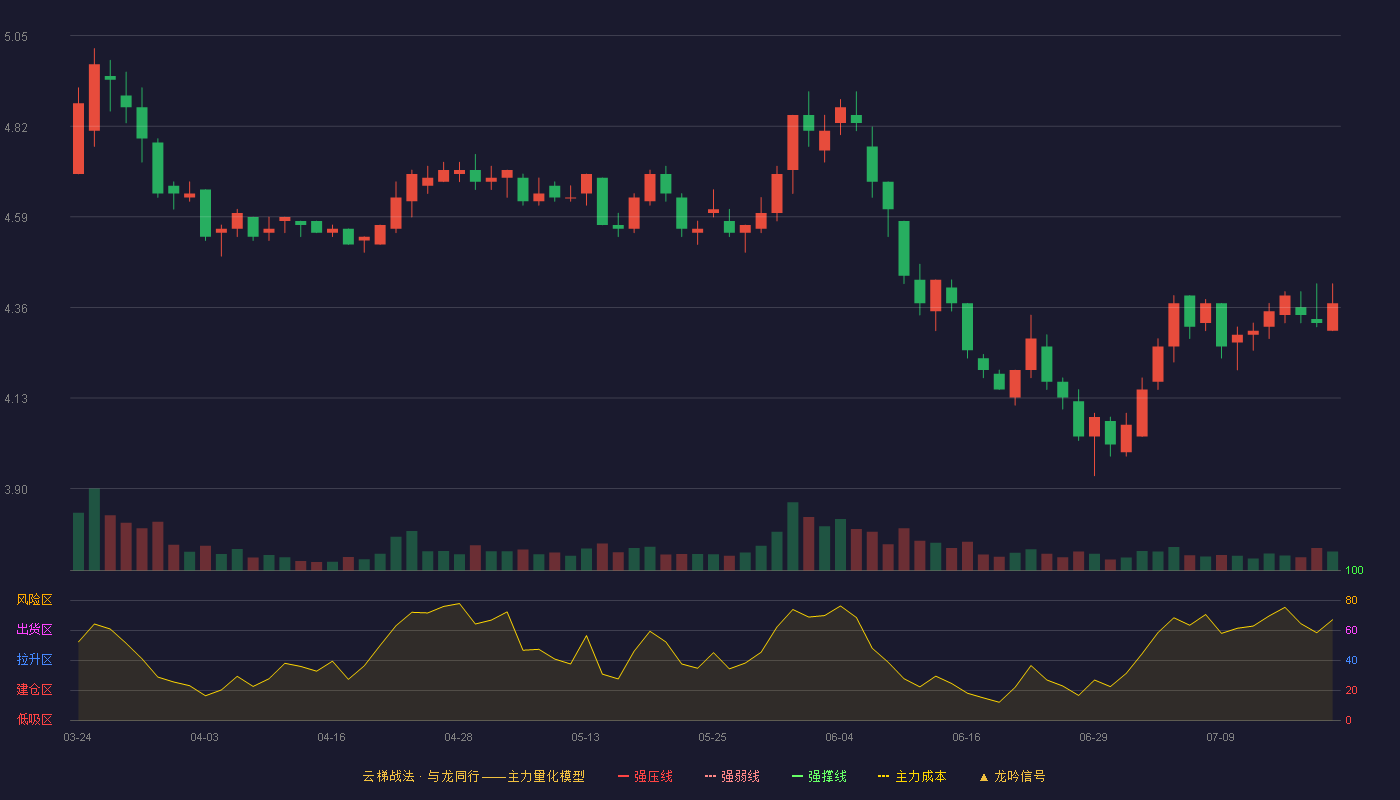Click the 5.05 price axis label

[x=16, y=37]
